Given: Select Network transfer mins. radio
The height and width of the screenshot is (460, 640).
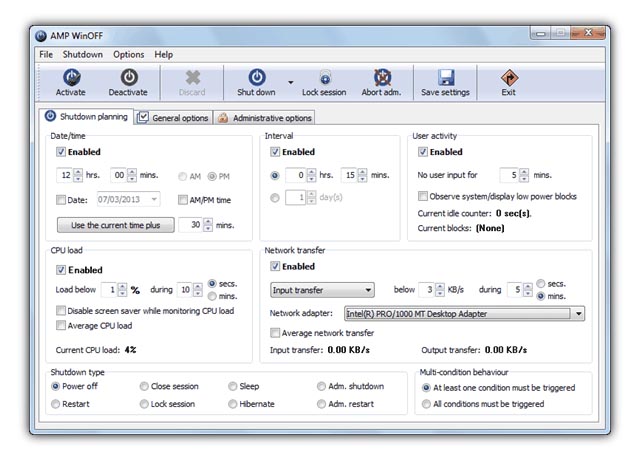Looking at the screenshot, I should [x=541, y=296].
